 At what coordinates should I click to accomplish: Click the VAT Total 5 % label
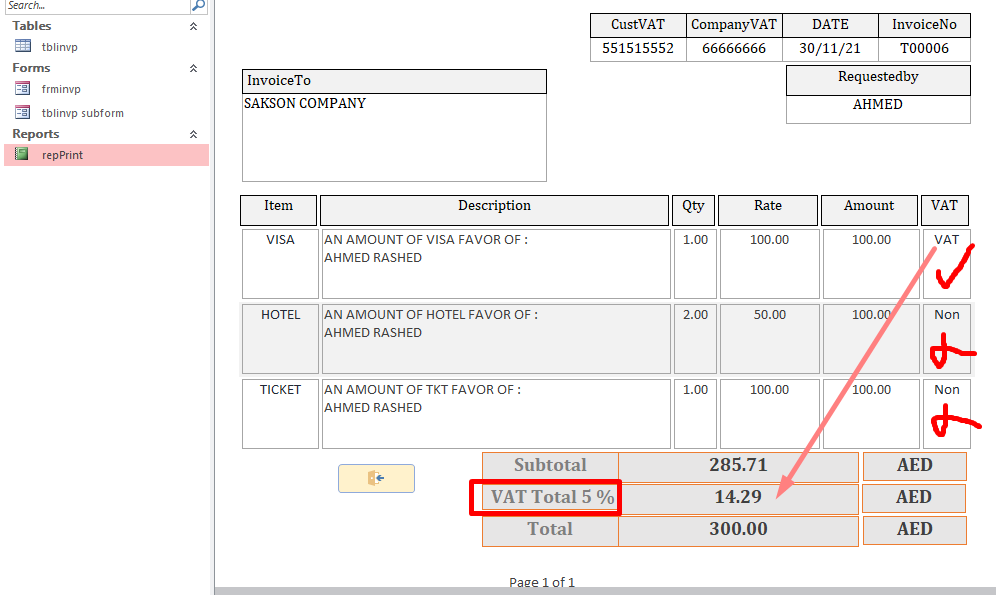[x=551, y=497]
